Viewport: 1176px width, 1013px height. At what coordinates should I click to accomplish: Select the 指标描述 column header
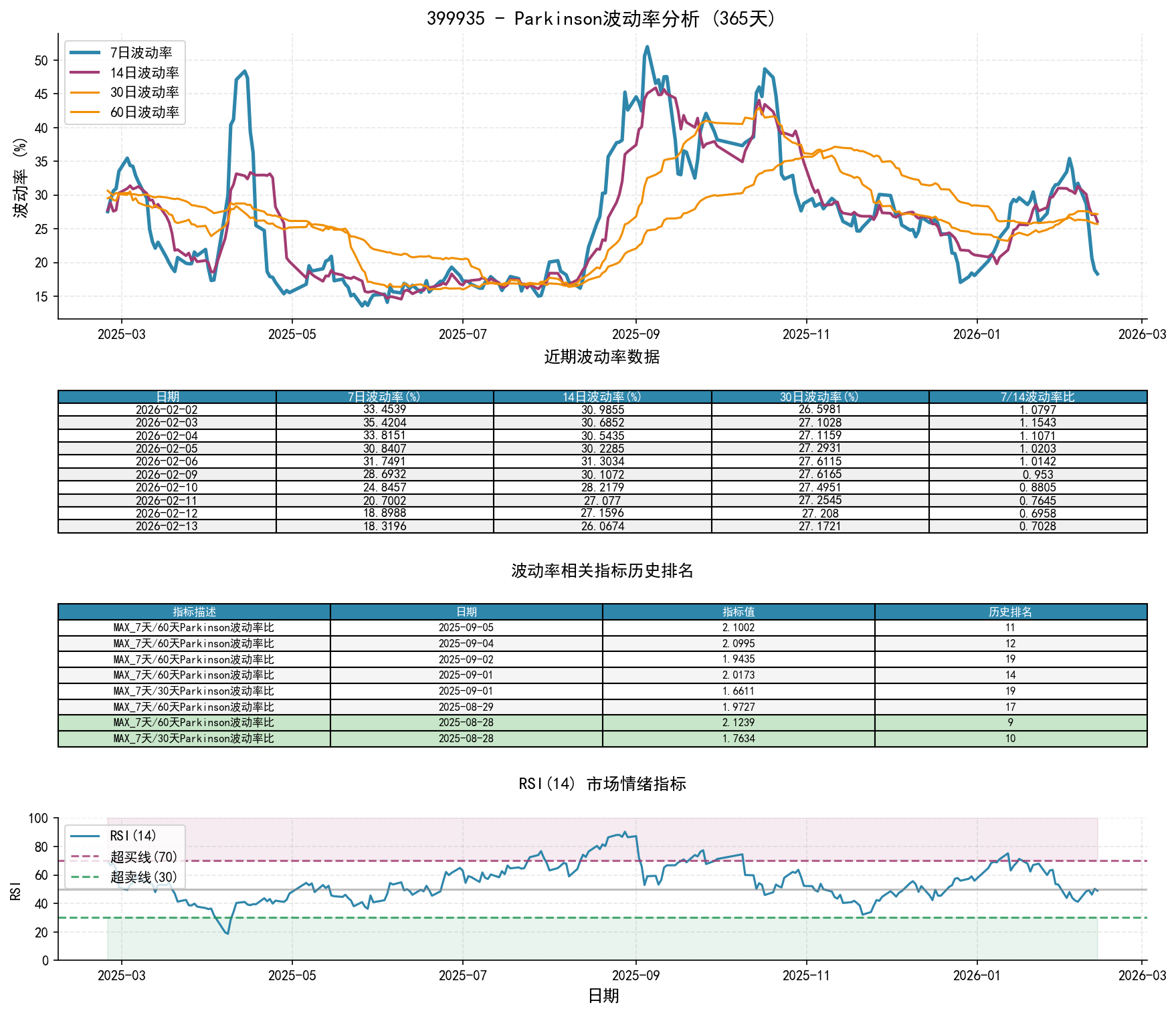pos(194,612)
